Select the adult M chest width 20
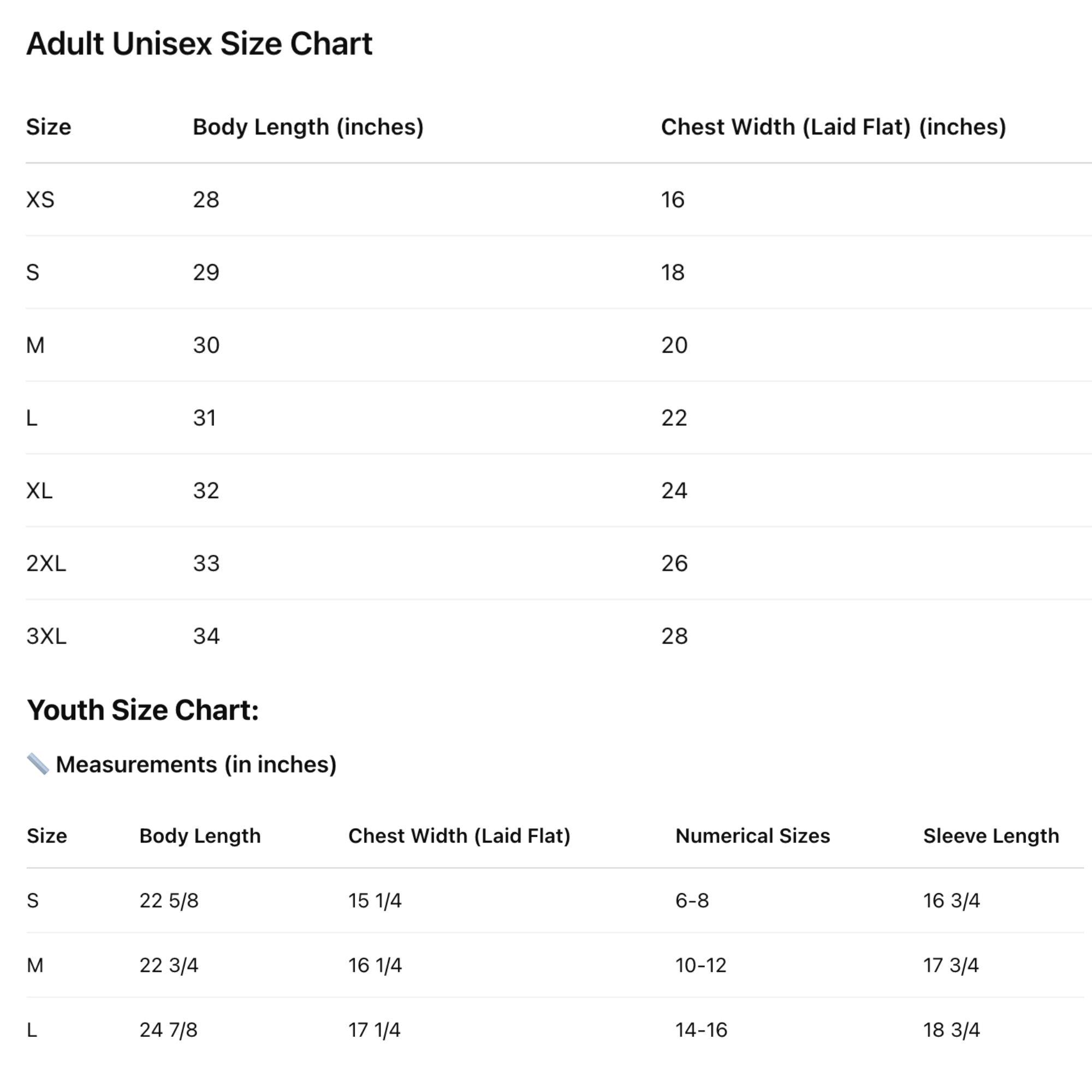 coord(674,346)
